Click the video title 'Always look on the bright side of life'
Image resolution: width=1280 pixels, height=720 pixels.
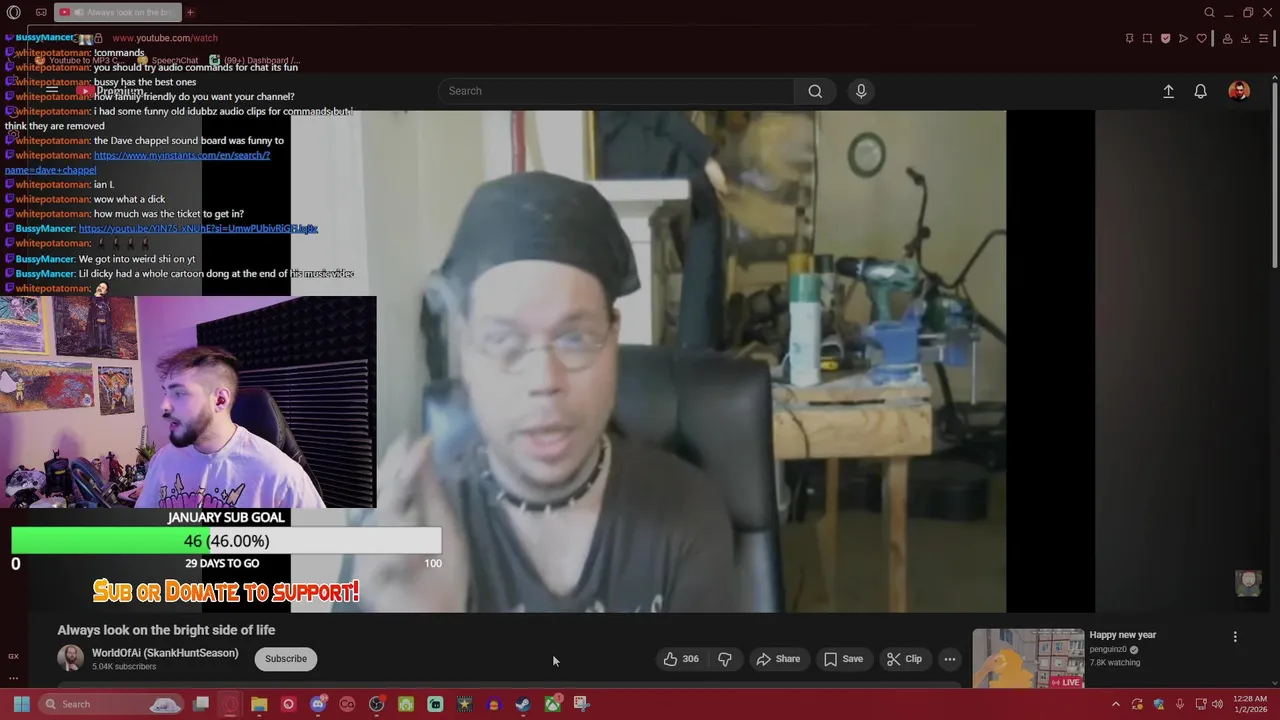tap(166, 630)
